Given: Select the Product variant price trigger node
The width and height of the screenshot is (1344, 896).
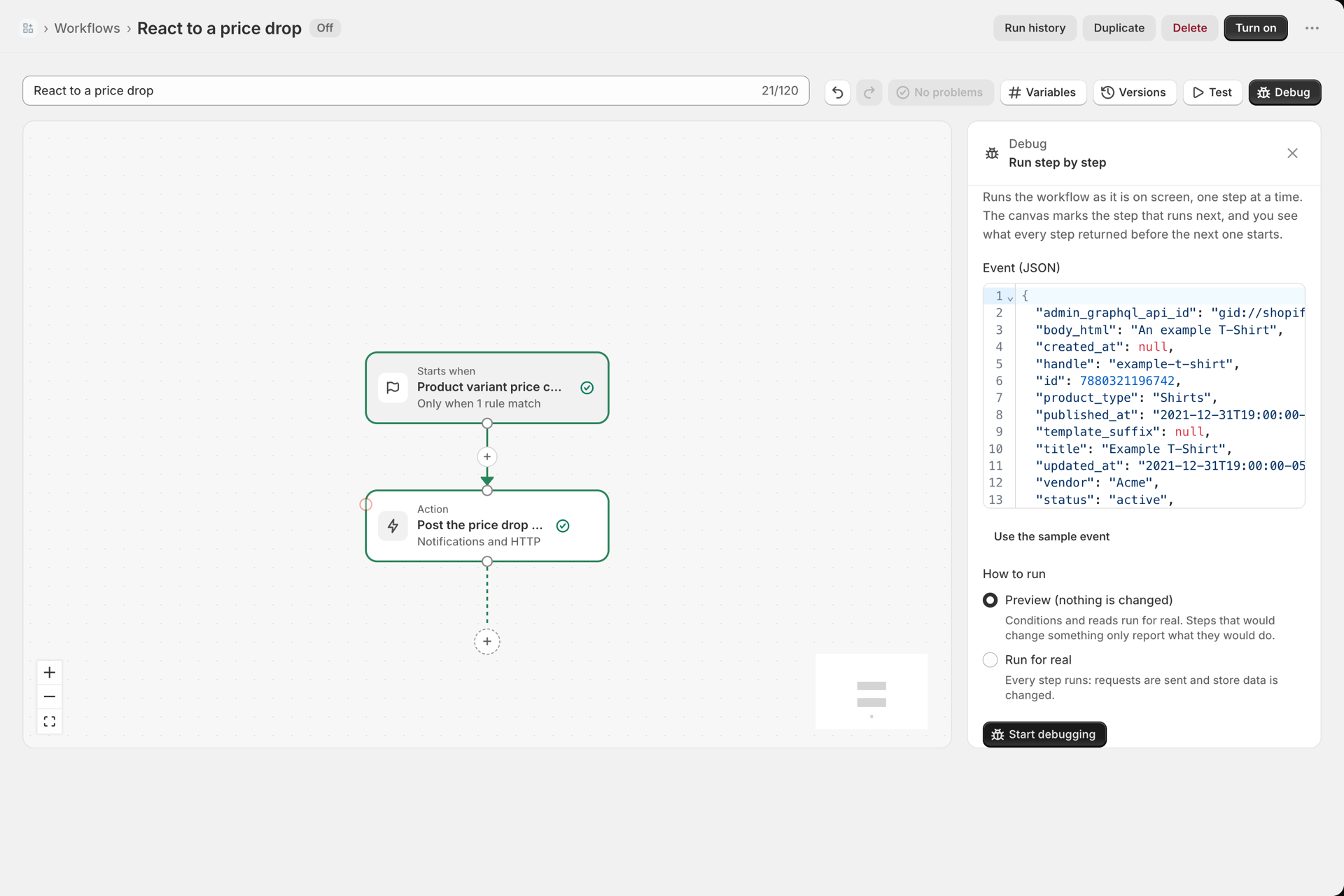Looking at the screenshot, I should click(487, 388).
